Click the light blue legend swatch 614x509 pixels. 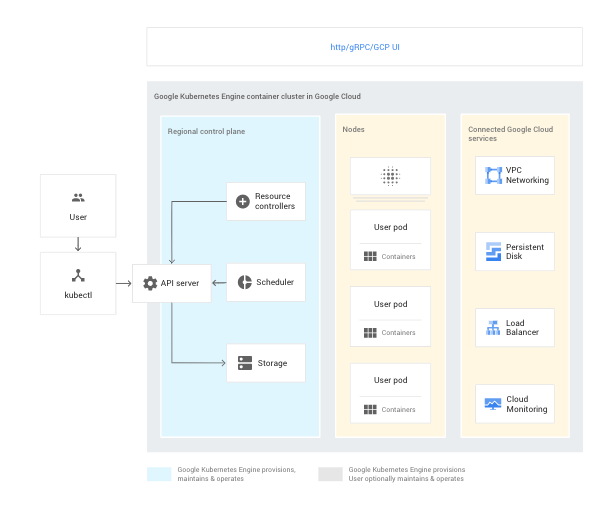click(x=159, y=474)
